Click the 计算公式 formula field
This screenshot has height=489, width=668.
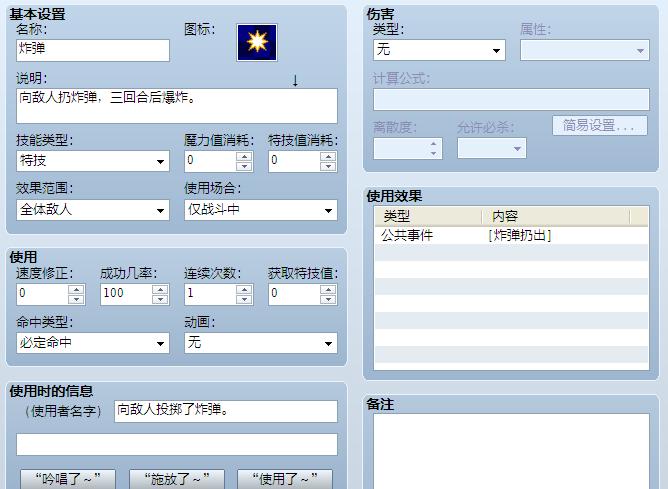pos(511,100)
